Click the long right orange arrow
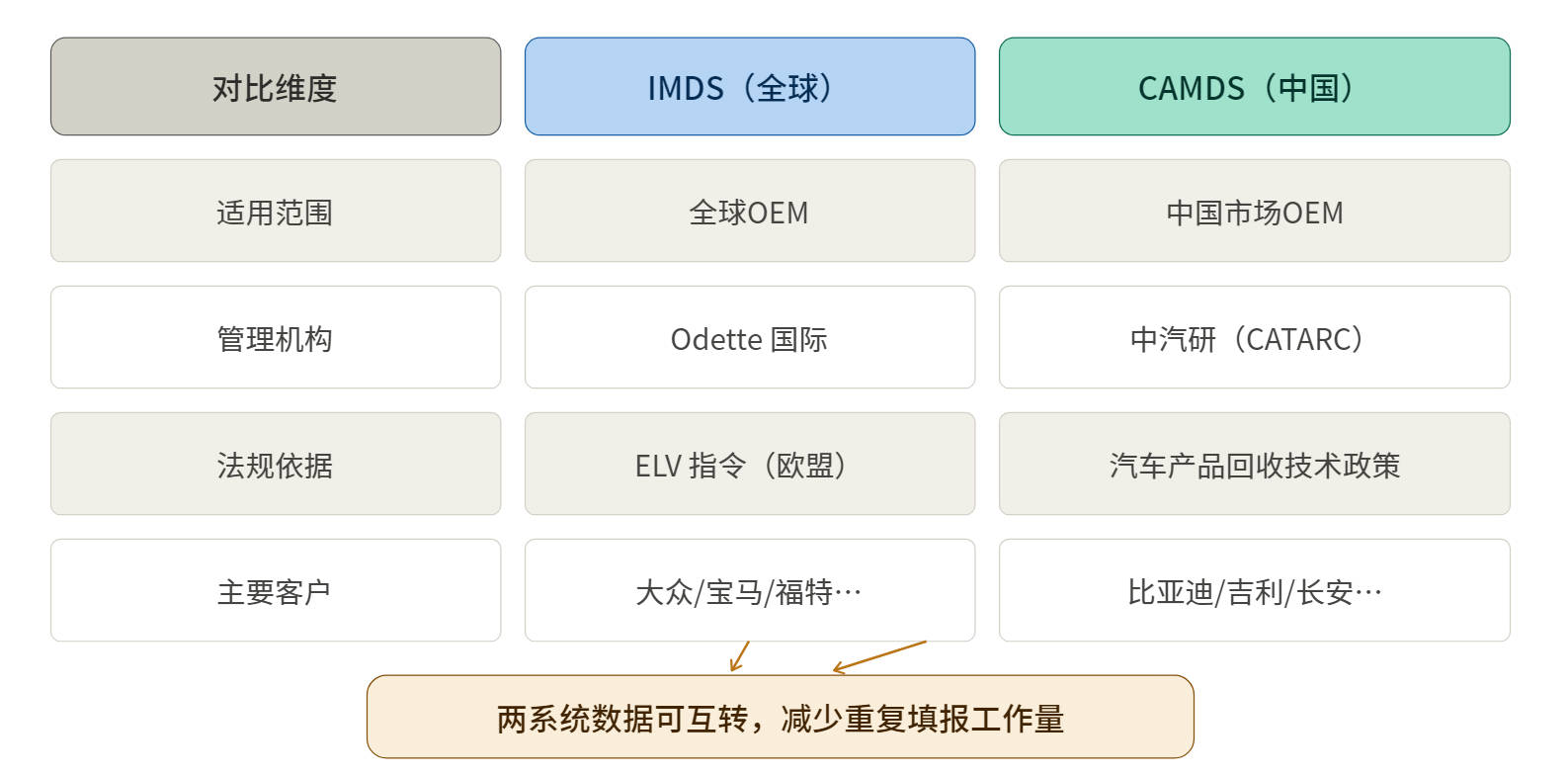The image size is (1568, 775). pyautogui.click(x=879, y=656)
